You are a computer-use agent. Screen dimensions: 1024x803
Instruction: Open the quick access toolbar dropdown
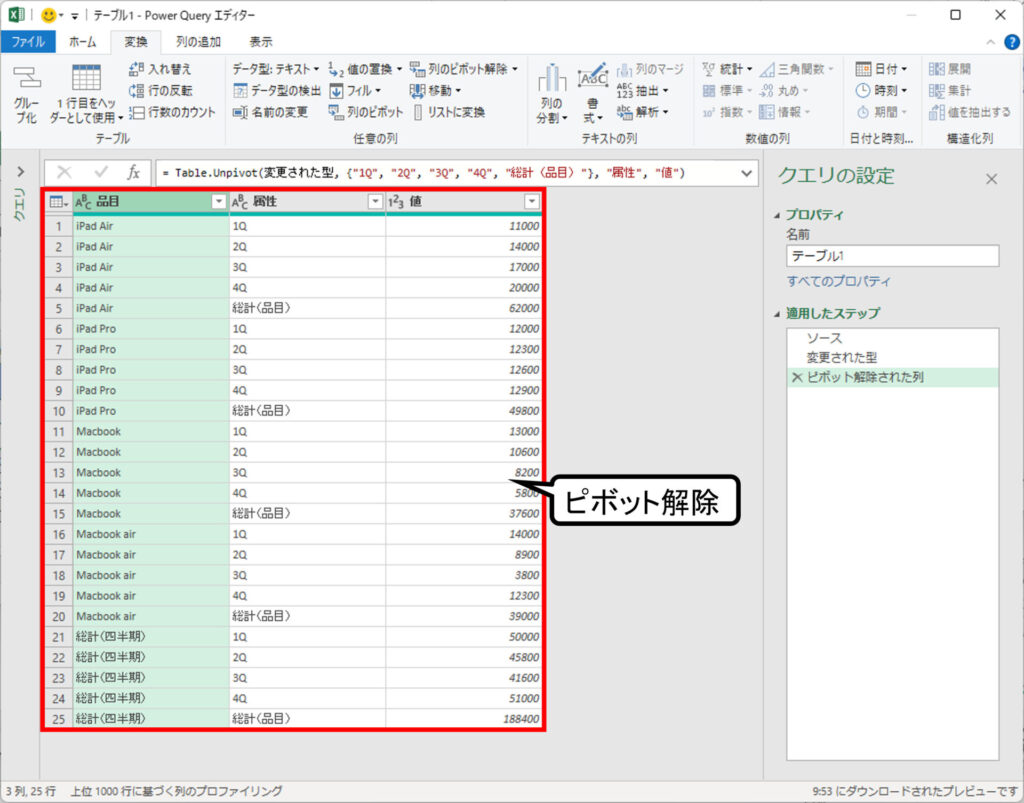click(74, 16)
